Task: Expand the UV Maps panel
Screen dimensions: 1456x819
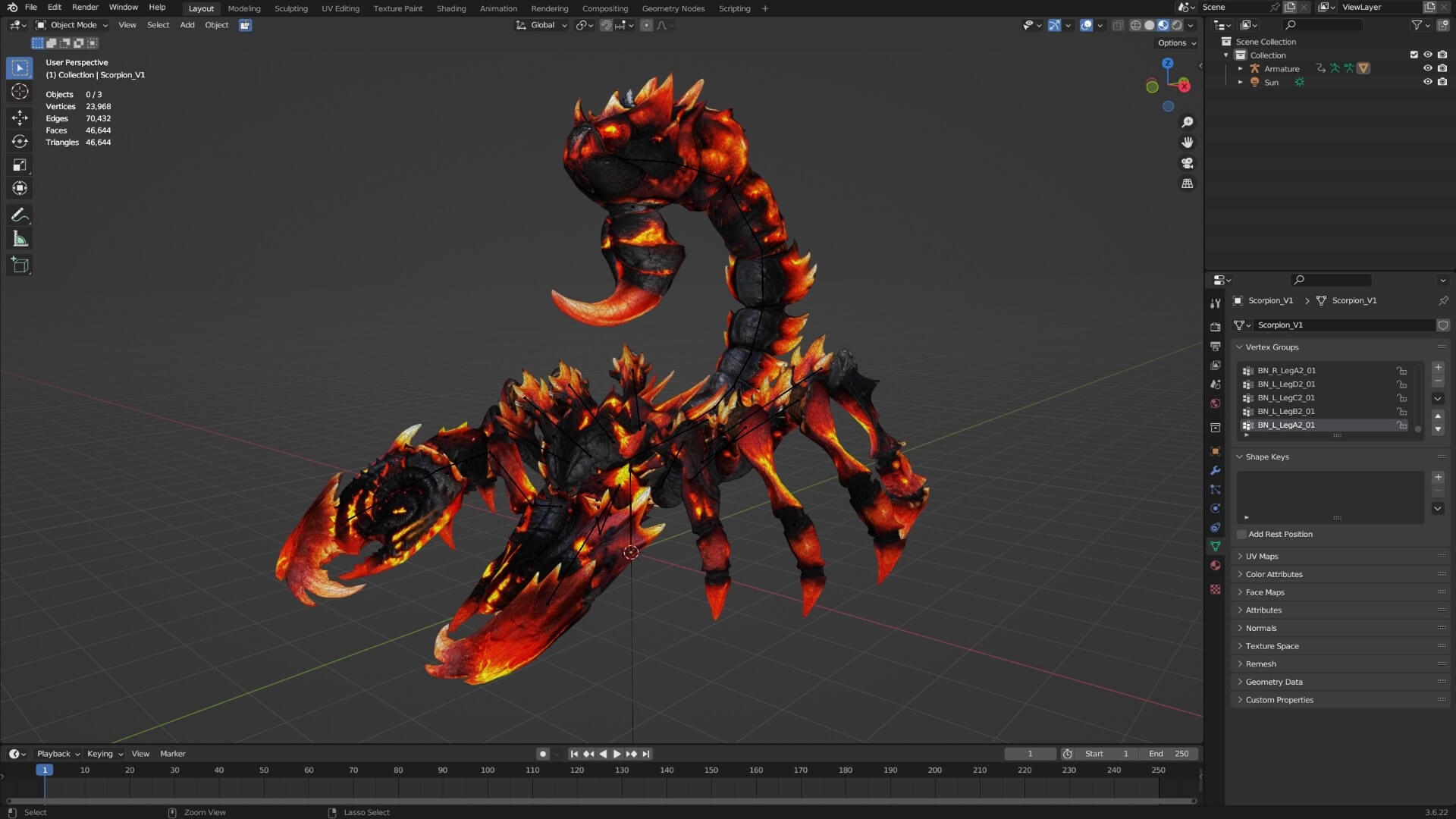Action: pos(1262,557)
